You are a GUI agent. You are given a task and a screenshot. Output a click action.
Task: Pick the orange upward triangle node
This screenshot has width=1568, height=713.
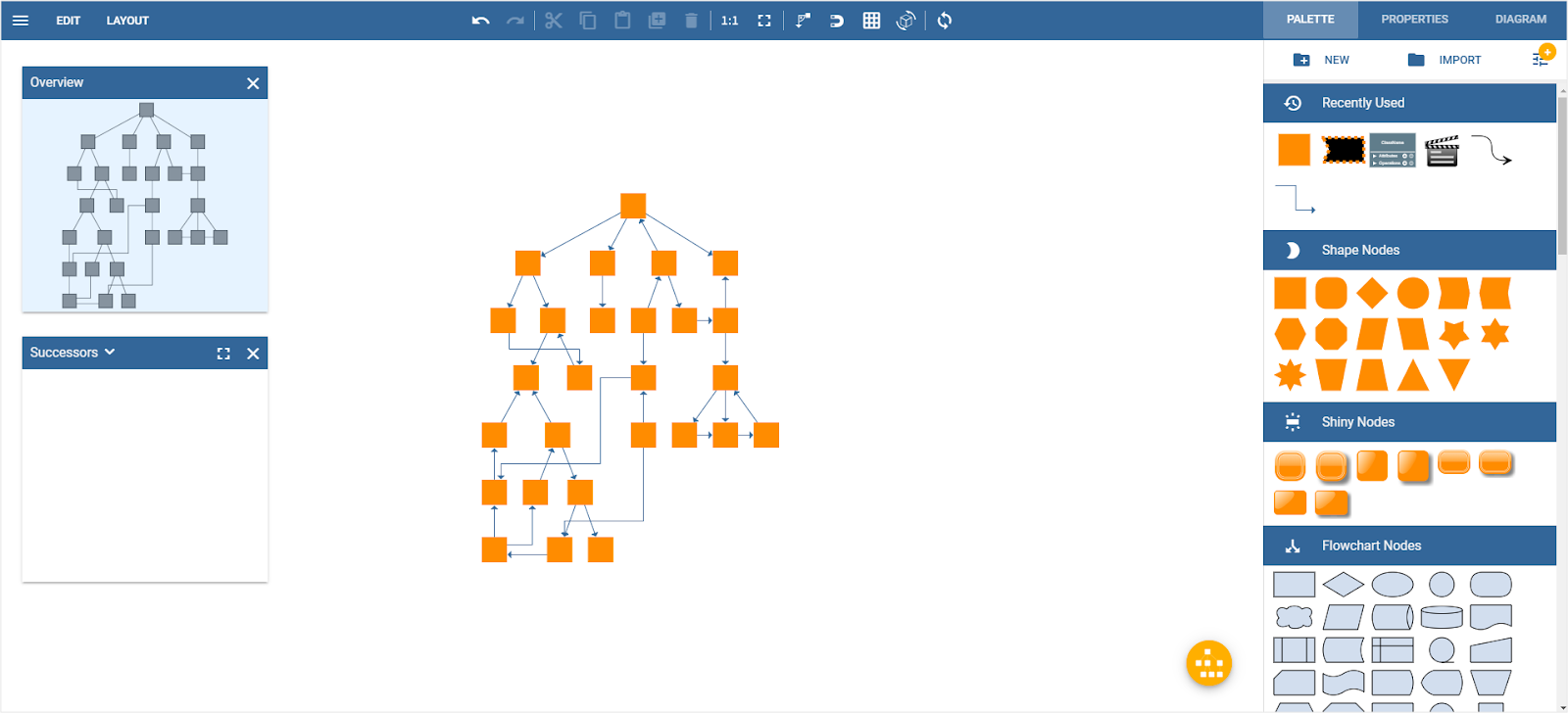tap(1412, 375)
